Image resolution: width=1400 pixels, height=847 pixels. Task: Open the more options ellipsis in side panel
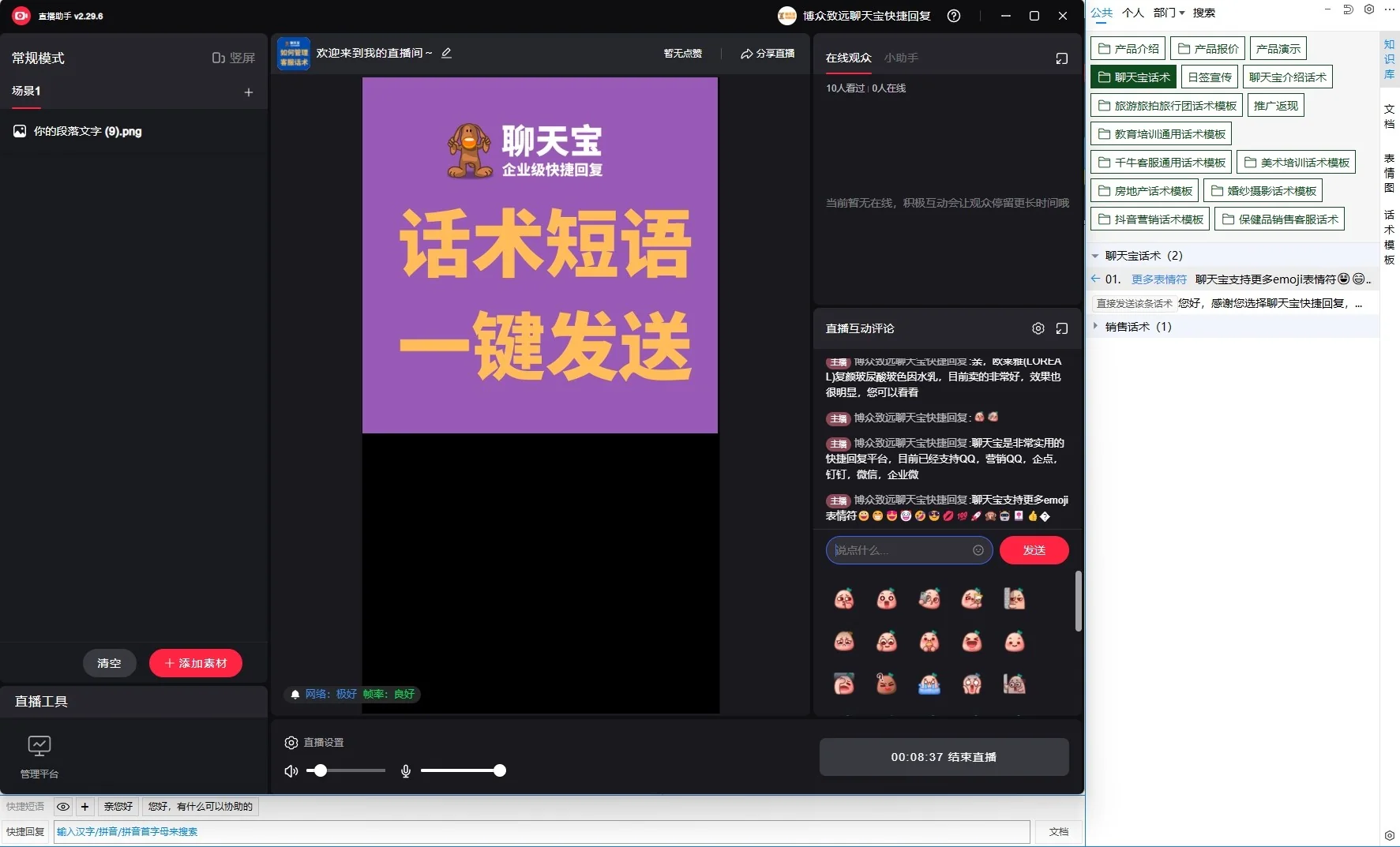[1390, 9]
